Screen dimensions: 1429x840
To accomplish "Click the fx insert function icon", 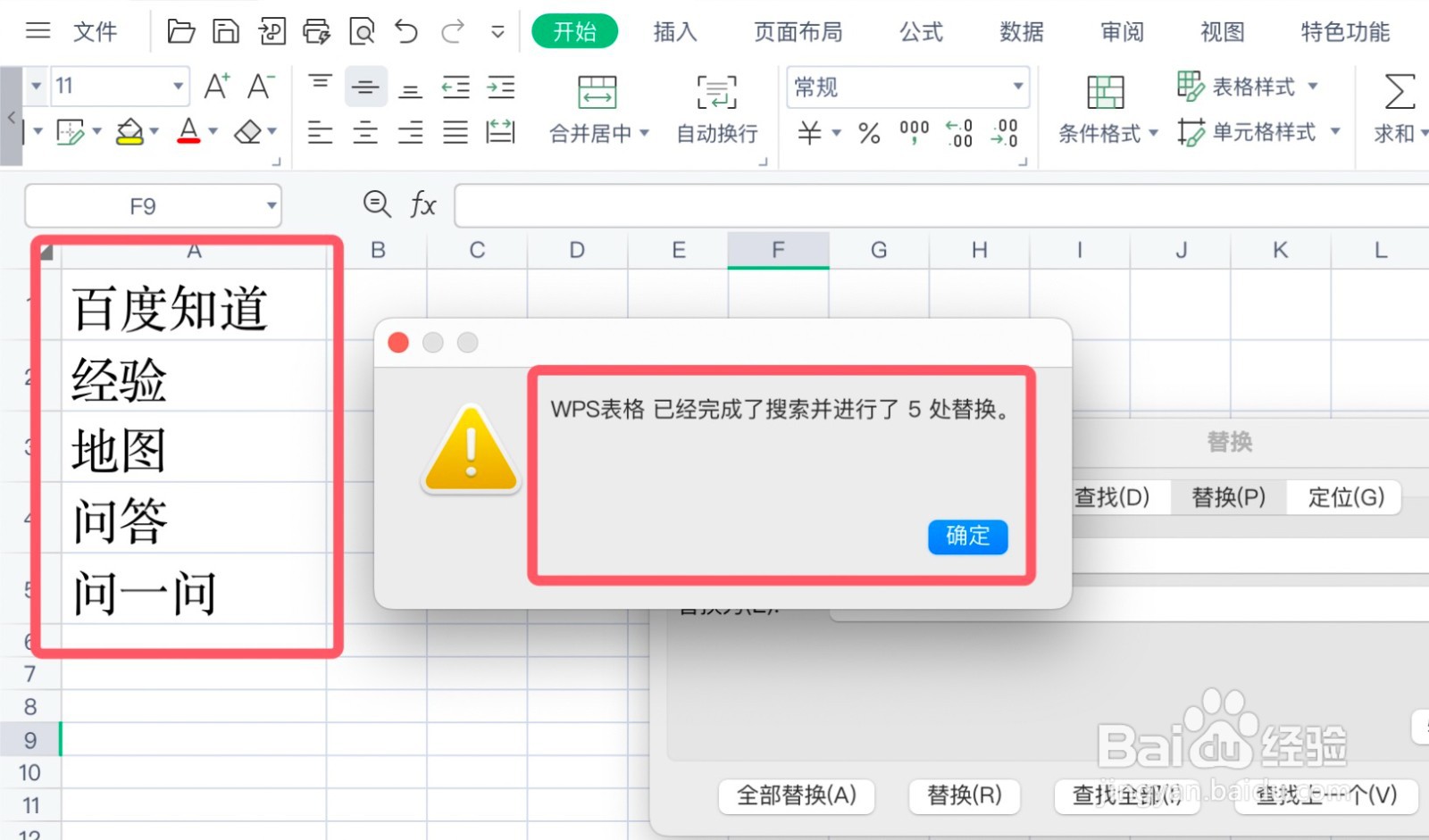I will (423, 205).
